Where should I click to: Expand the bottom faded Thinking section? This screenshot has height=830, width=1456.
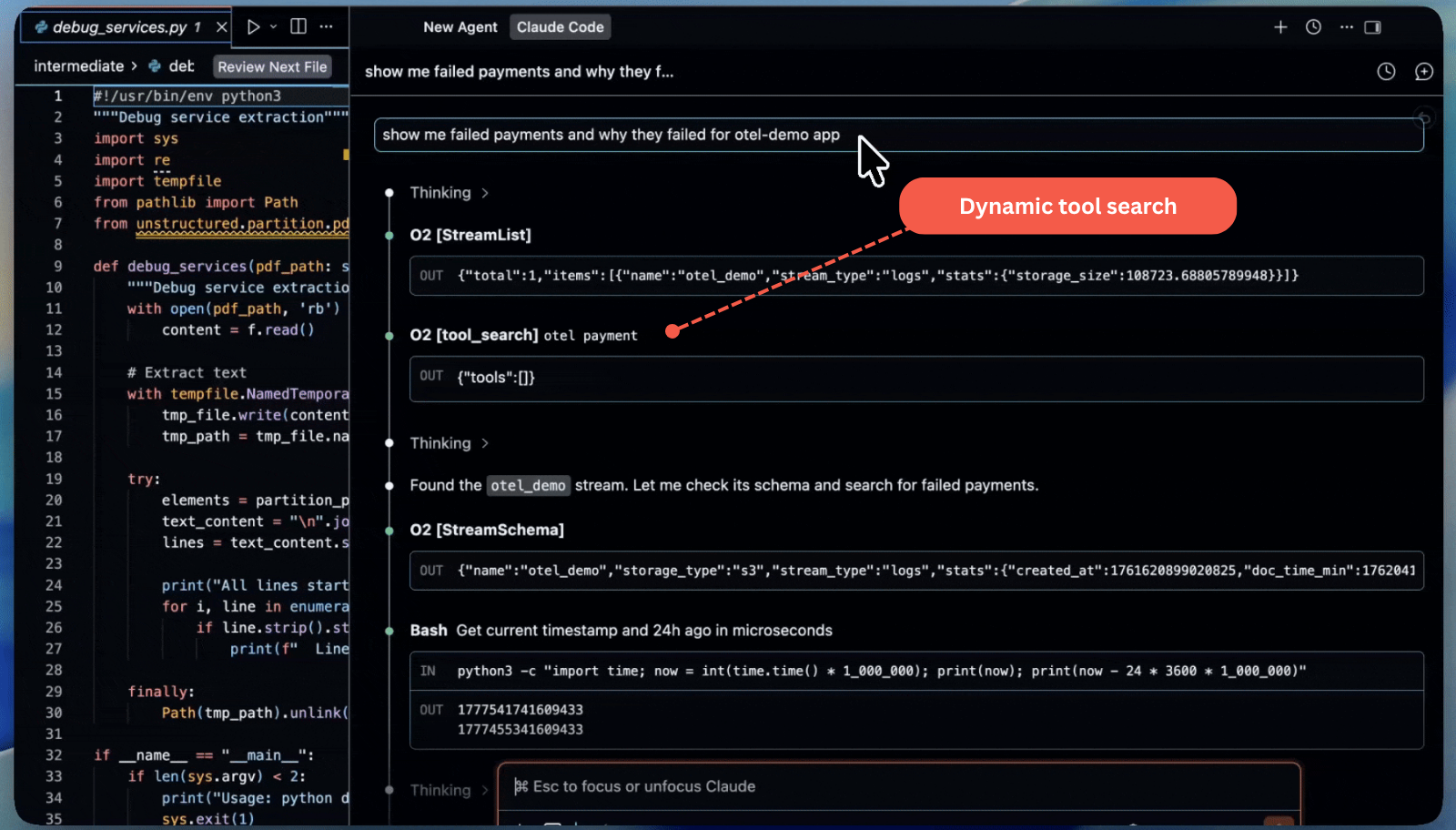[450, 790]
